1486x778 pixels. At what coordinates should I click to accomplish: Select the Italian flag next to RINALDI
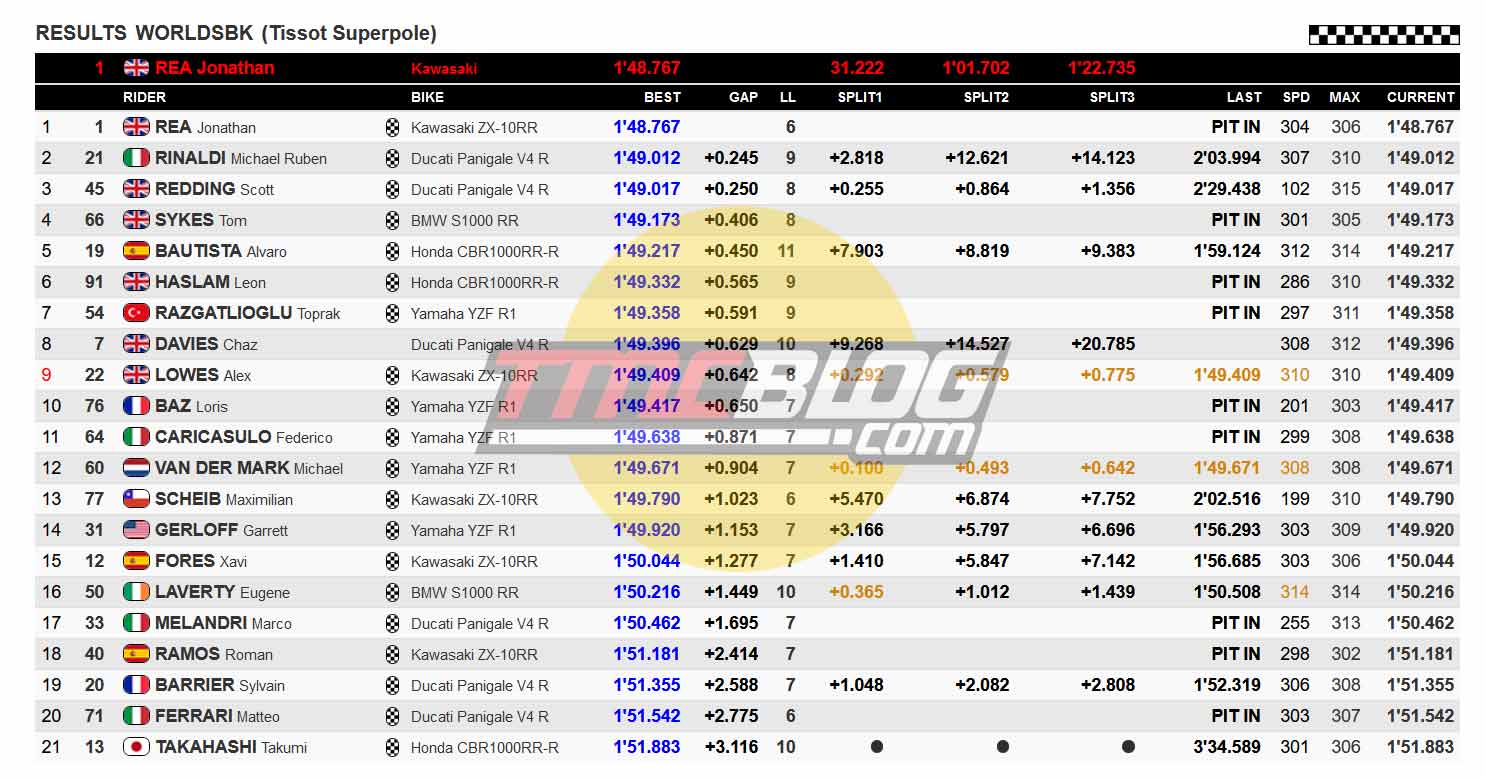[136, 158]
